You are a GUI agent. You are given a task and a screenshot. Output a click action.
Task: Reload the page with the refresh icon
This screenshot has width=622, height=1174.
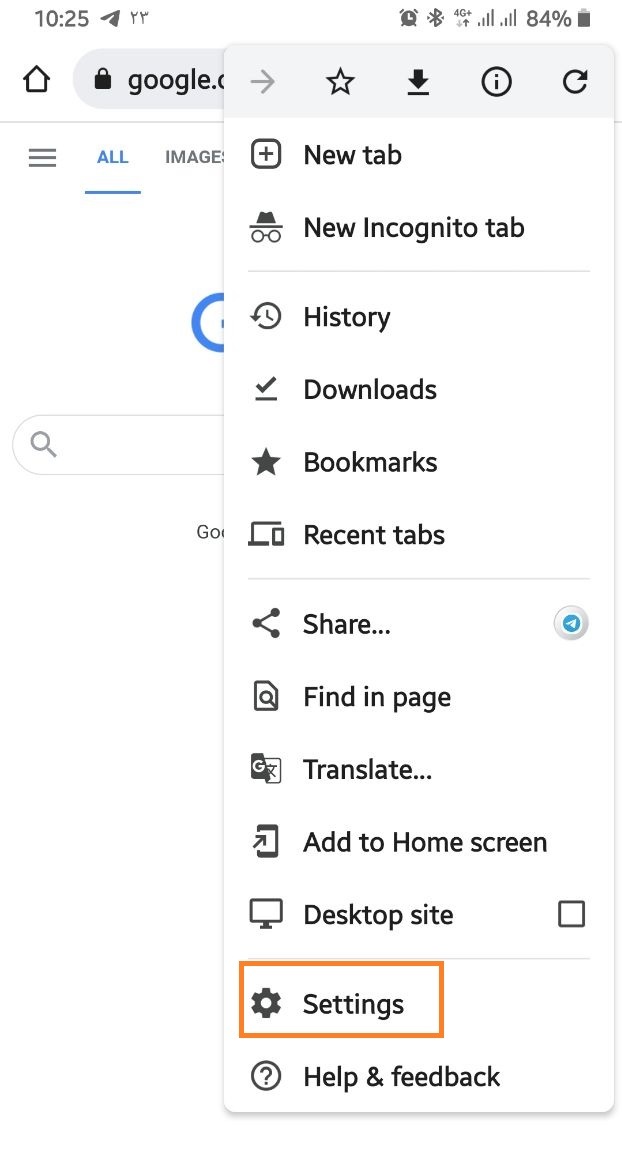(x=574, y=83)
